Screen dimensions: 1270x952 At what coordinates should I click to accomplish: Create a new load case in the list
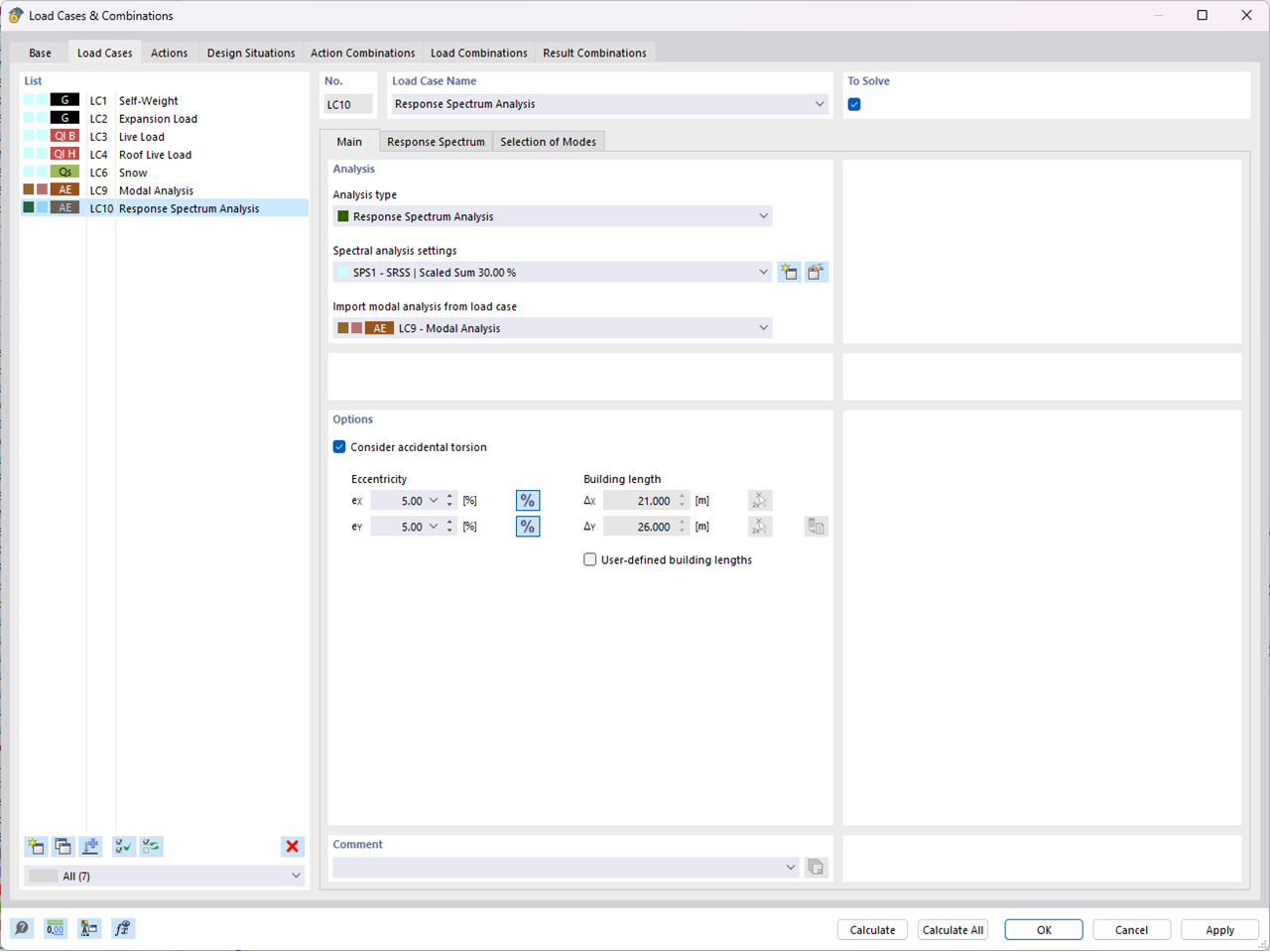(35, 846)
